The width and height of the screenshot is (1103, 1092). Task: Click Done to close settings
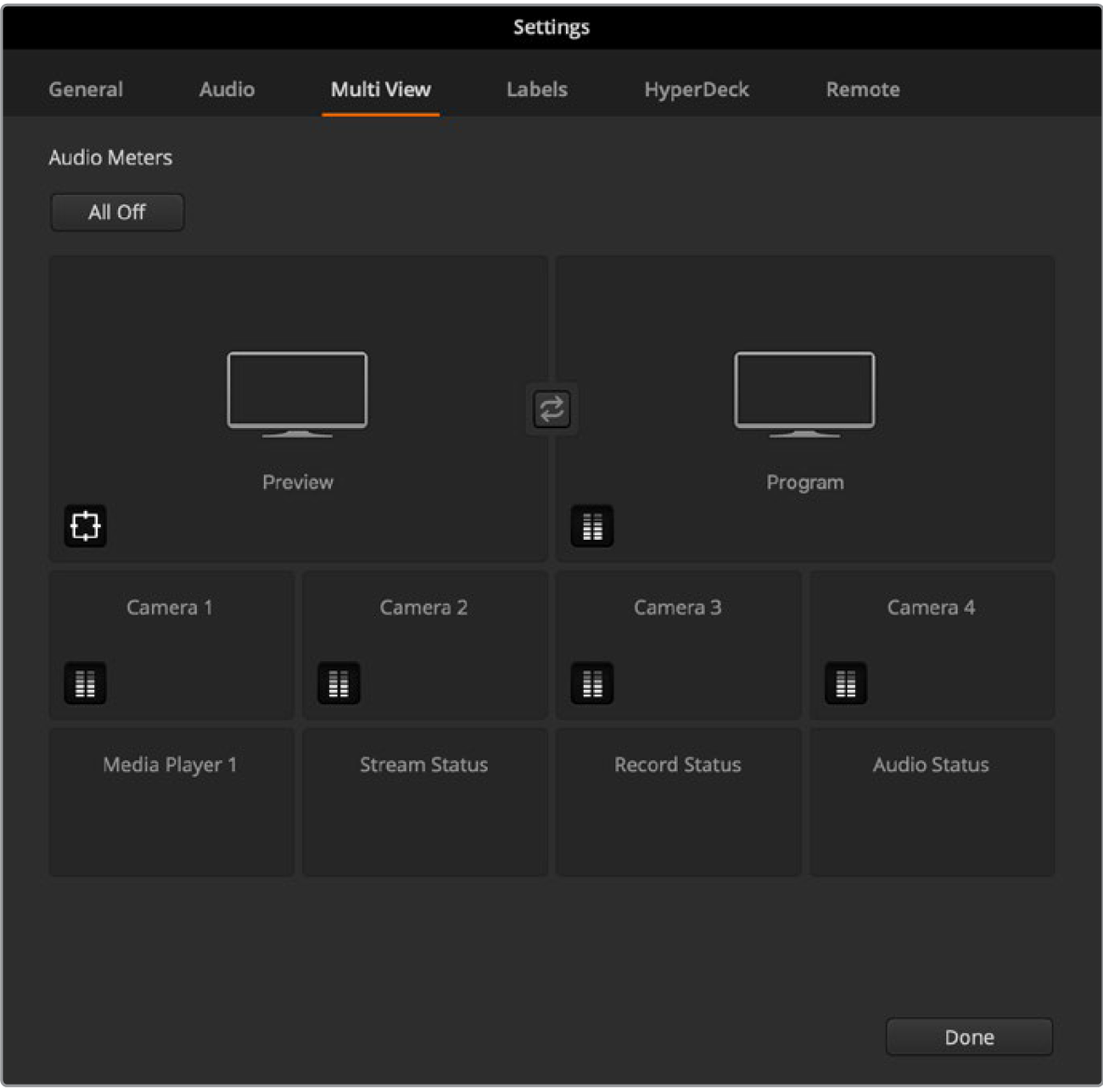(969, 1037)
